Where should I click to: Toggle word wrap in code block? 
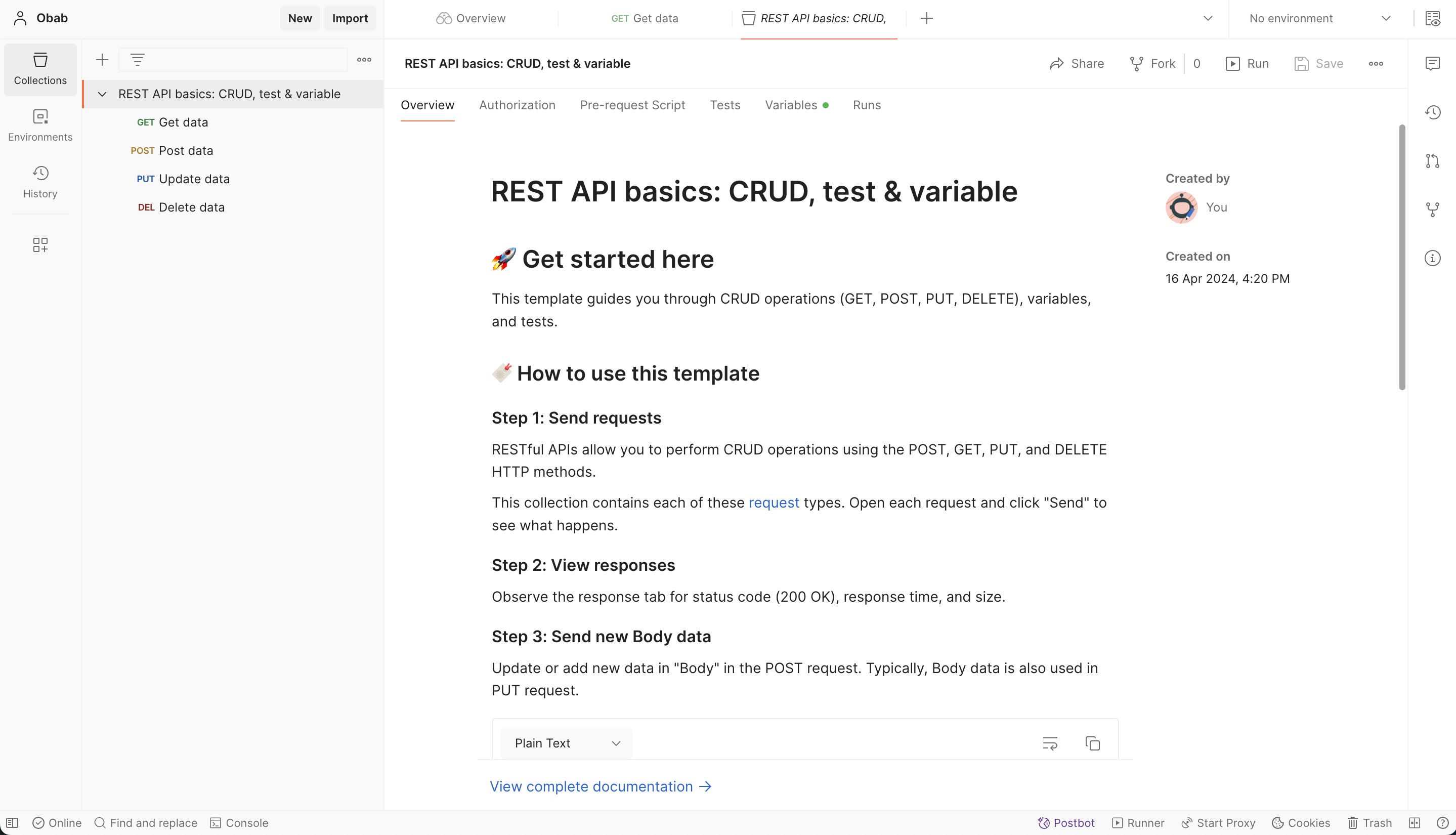click(1050, 743)
